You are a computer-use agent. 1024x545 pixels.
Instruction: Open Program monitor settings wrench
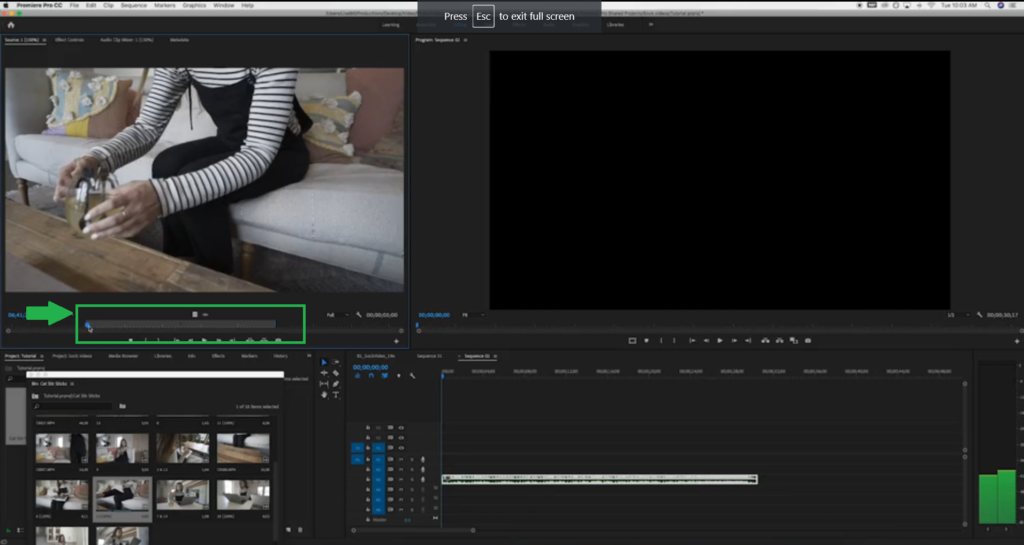click(979, 315)
